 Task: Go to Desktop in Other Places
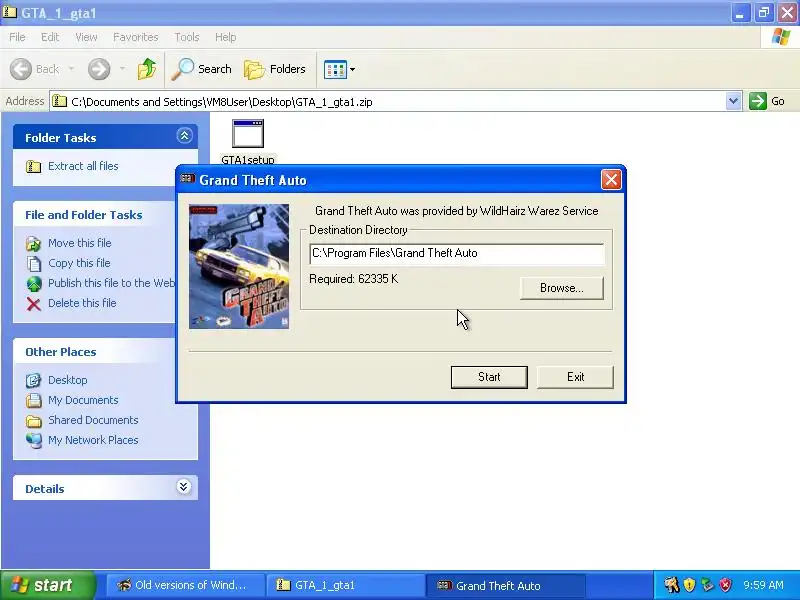pyautogui.click(x=68, y=380)
